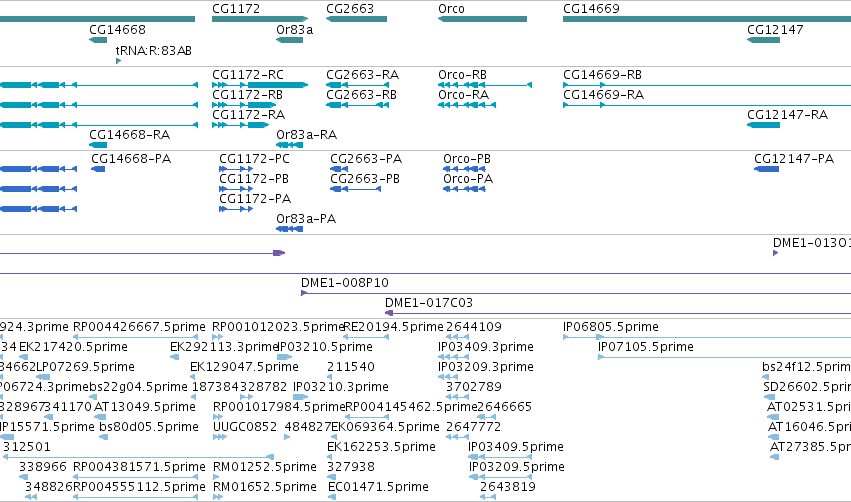Viewport: 851px width, 502px height.
Task: Click the tRNA:R:83AB feature label
Action: coord(154,51)
